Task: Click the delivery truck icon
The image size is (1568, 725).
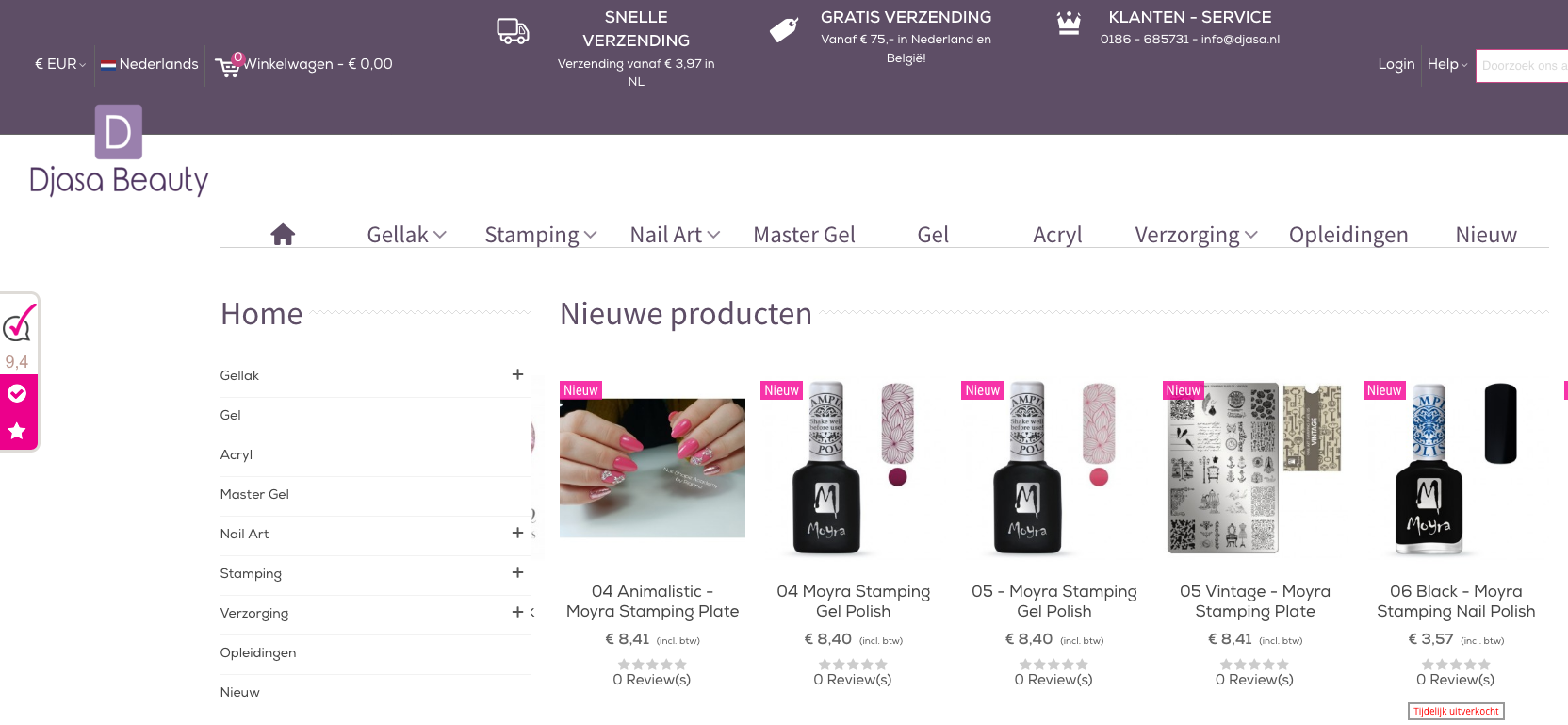Action: click(513, 31)
